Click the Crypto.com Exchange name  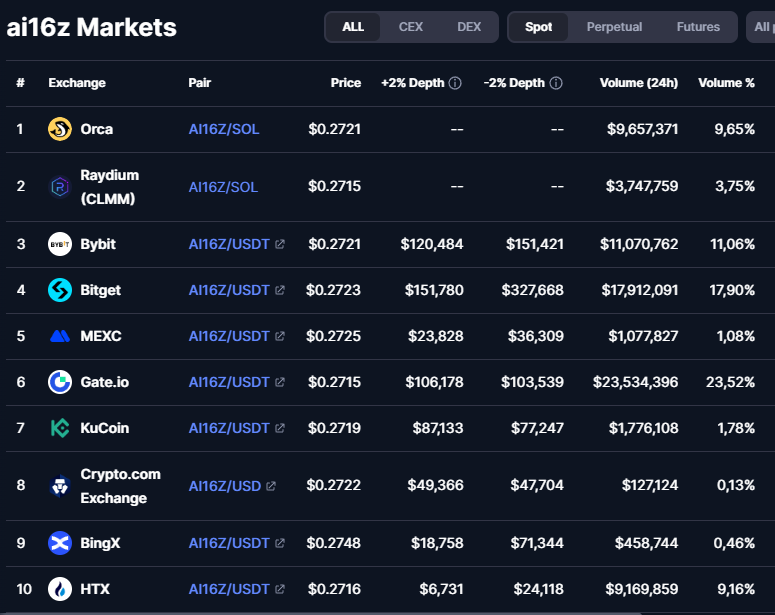pyautogui.click(x=121, y=486)
